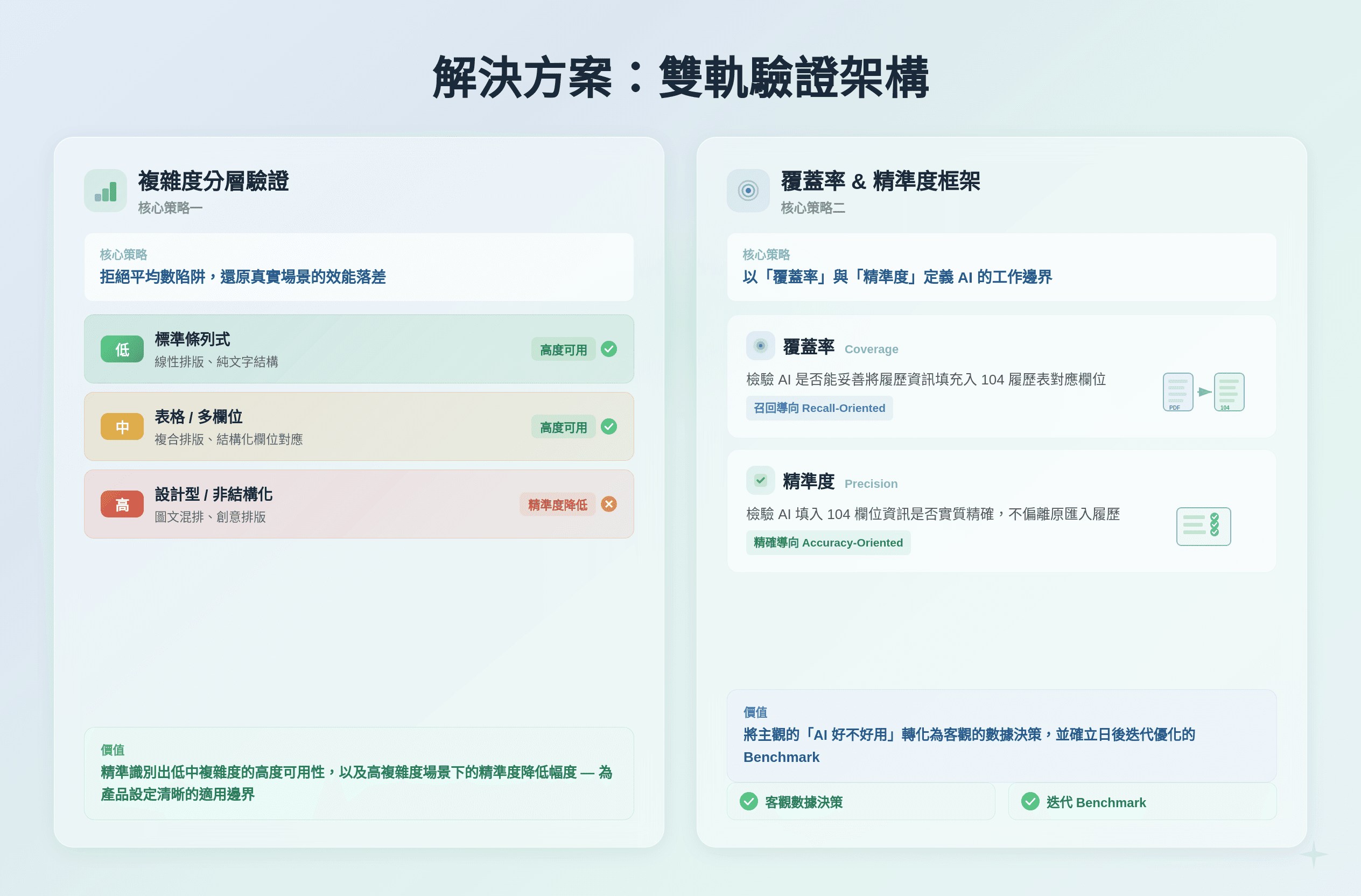Click the 精準度降低 status label
Screen dimensions: 1361x896
pos(557,505)
